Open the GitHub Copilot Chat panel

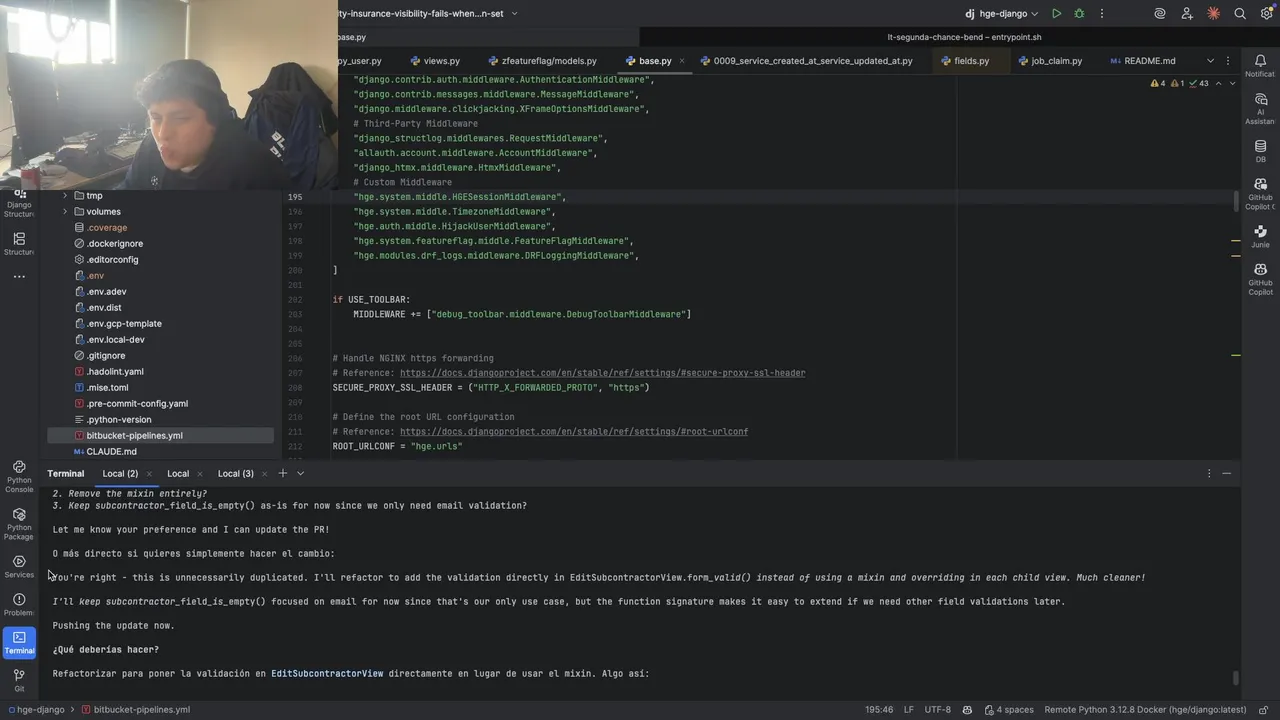1260,194
